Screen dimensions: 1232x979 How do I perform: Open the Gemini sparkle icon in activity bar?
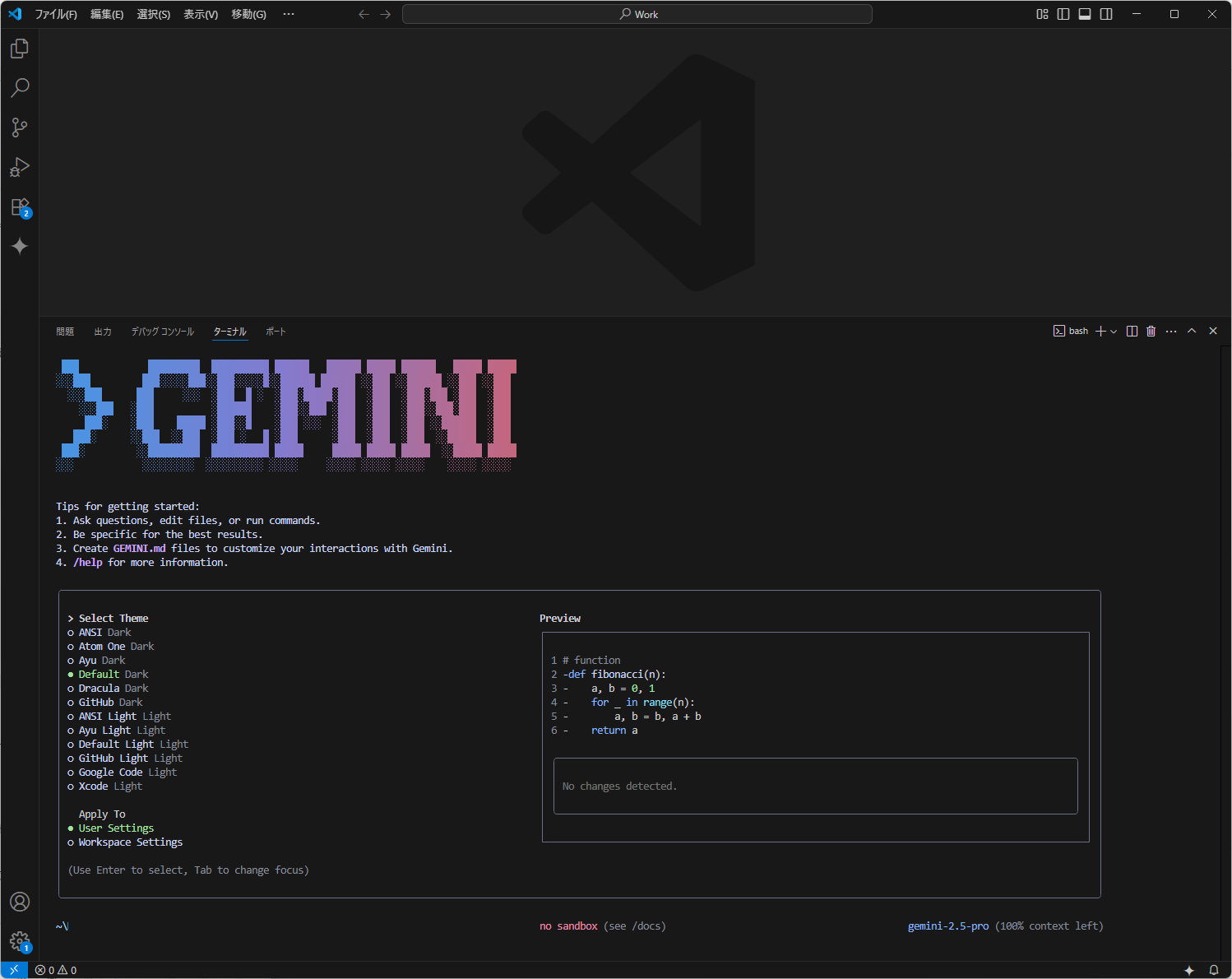(20, 246)
